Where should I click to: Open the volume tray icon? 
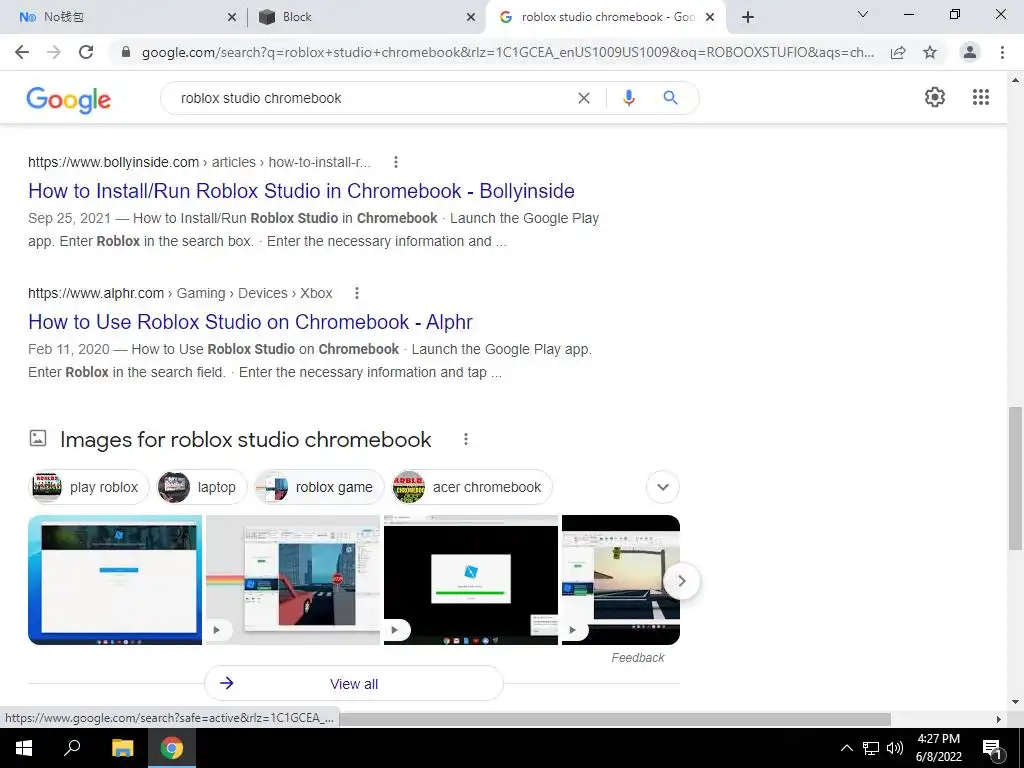(895, 748)
